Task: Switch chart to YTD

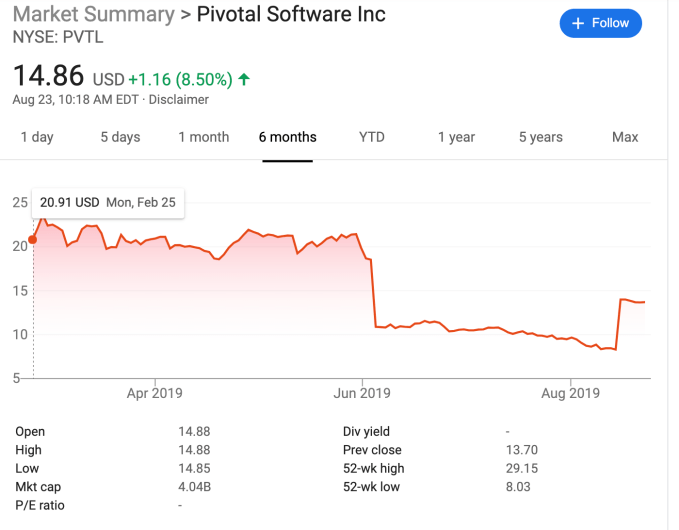Action: 372,137
